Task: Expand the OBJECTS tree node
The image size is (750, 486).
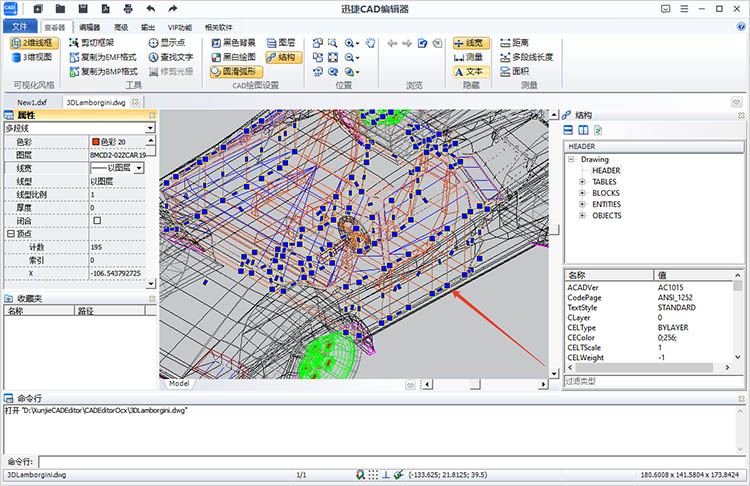Action: [582, 216]
